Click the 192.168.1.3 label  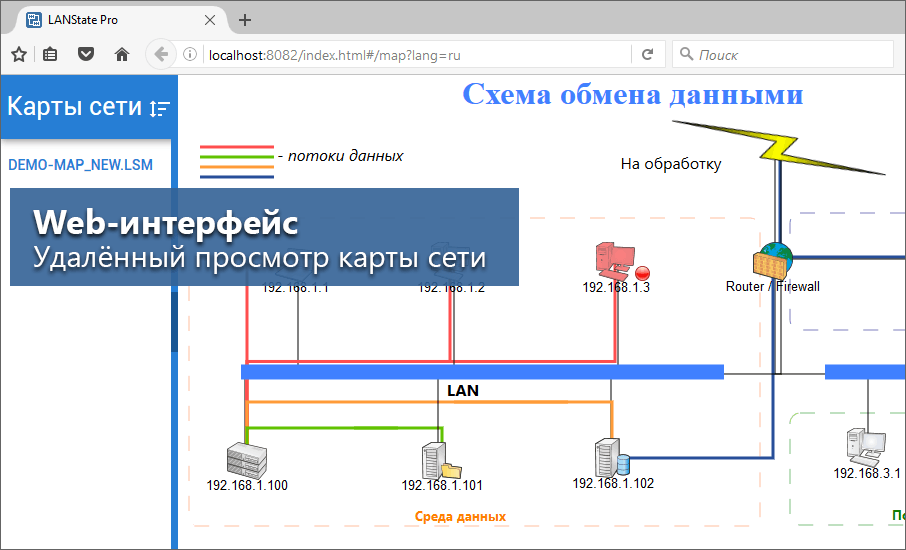(x=616, y=287)
